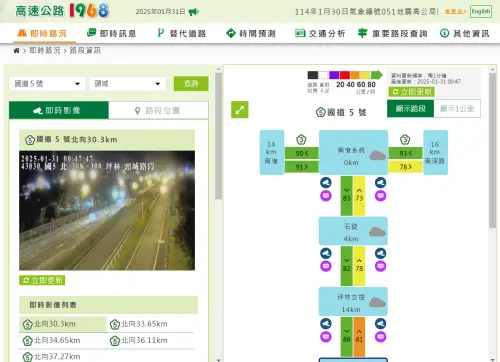Click 即時路況 breadcrumb link

tap(45, 51)
